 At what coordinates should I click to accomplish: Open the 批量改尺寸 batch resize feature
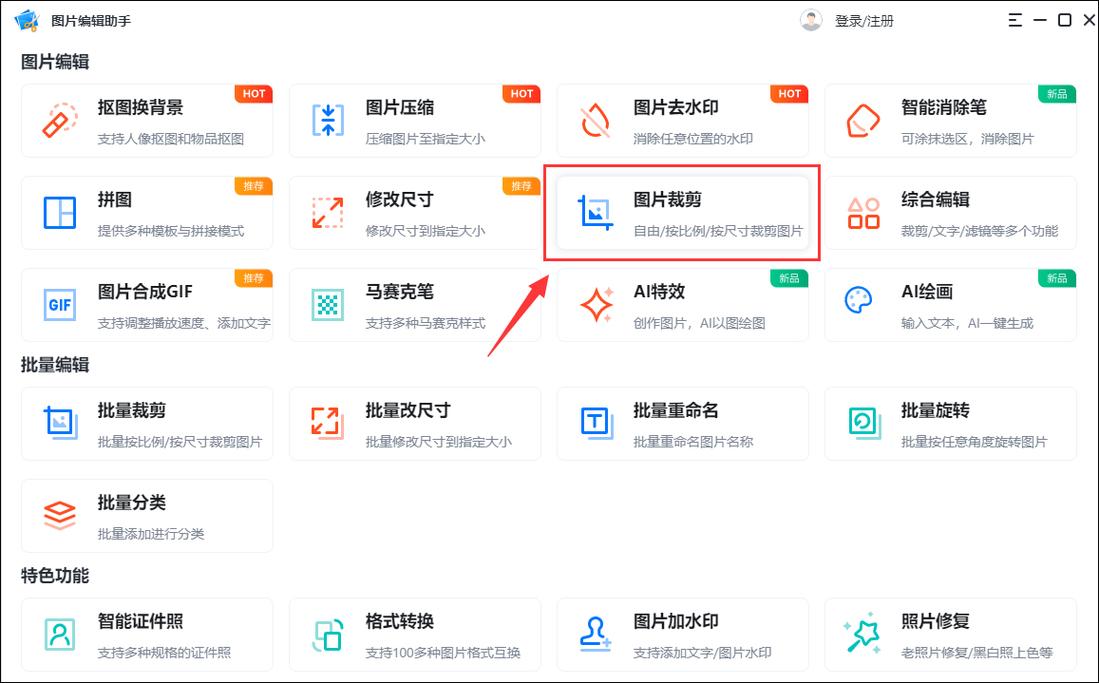click(415, 424)
